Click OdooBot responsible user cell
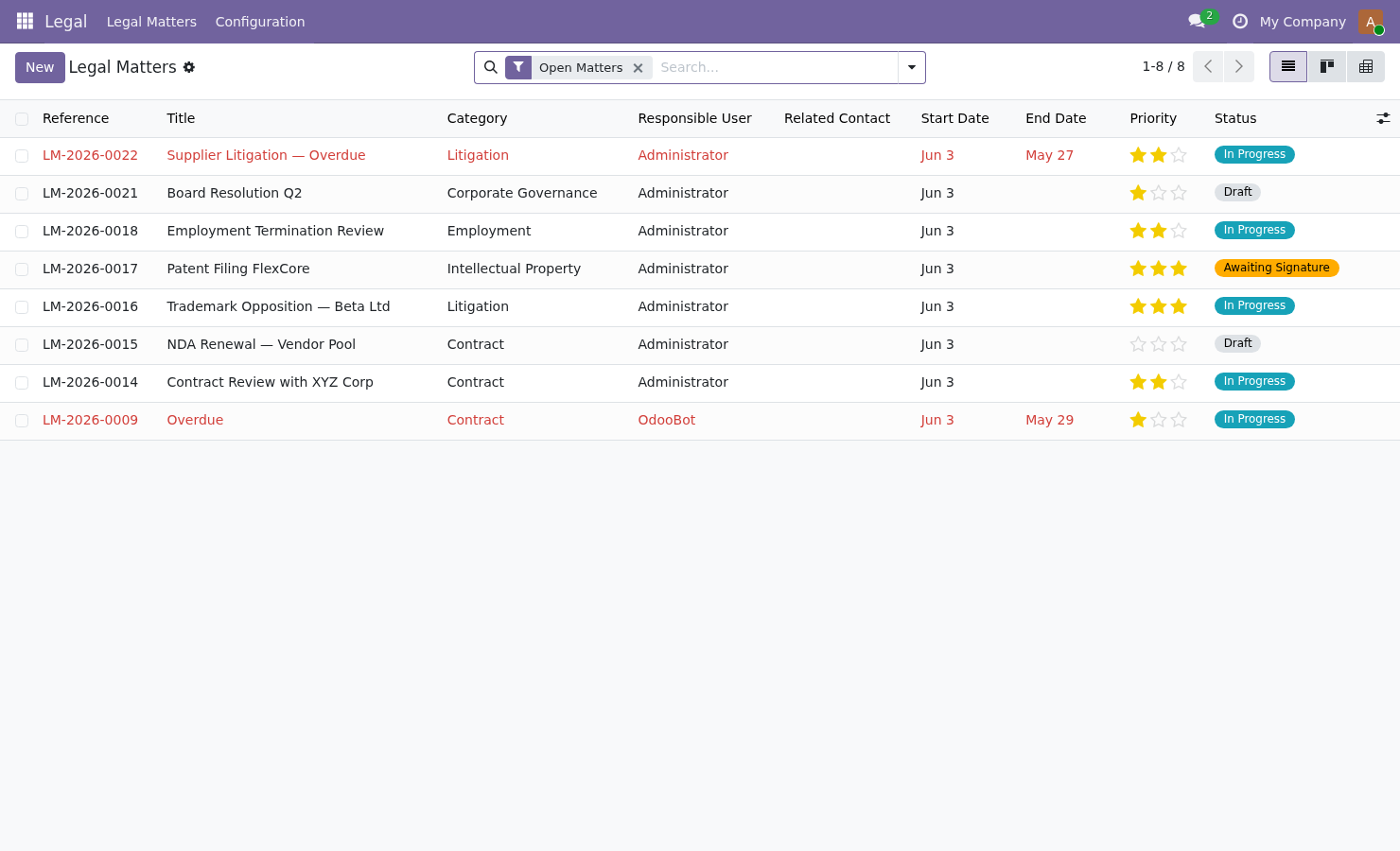This screenshot has width=1400, height=851. click(x=666, y=420)
